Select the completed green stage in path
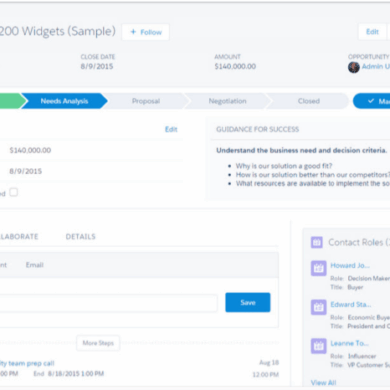Screen dimensions: 390x390 click(13, 101)
